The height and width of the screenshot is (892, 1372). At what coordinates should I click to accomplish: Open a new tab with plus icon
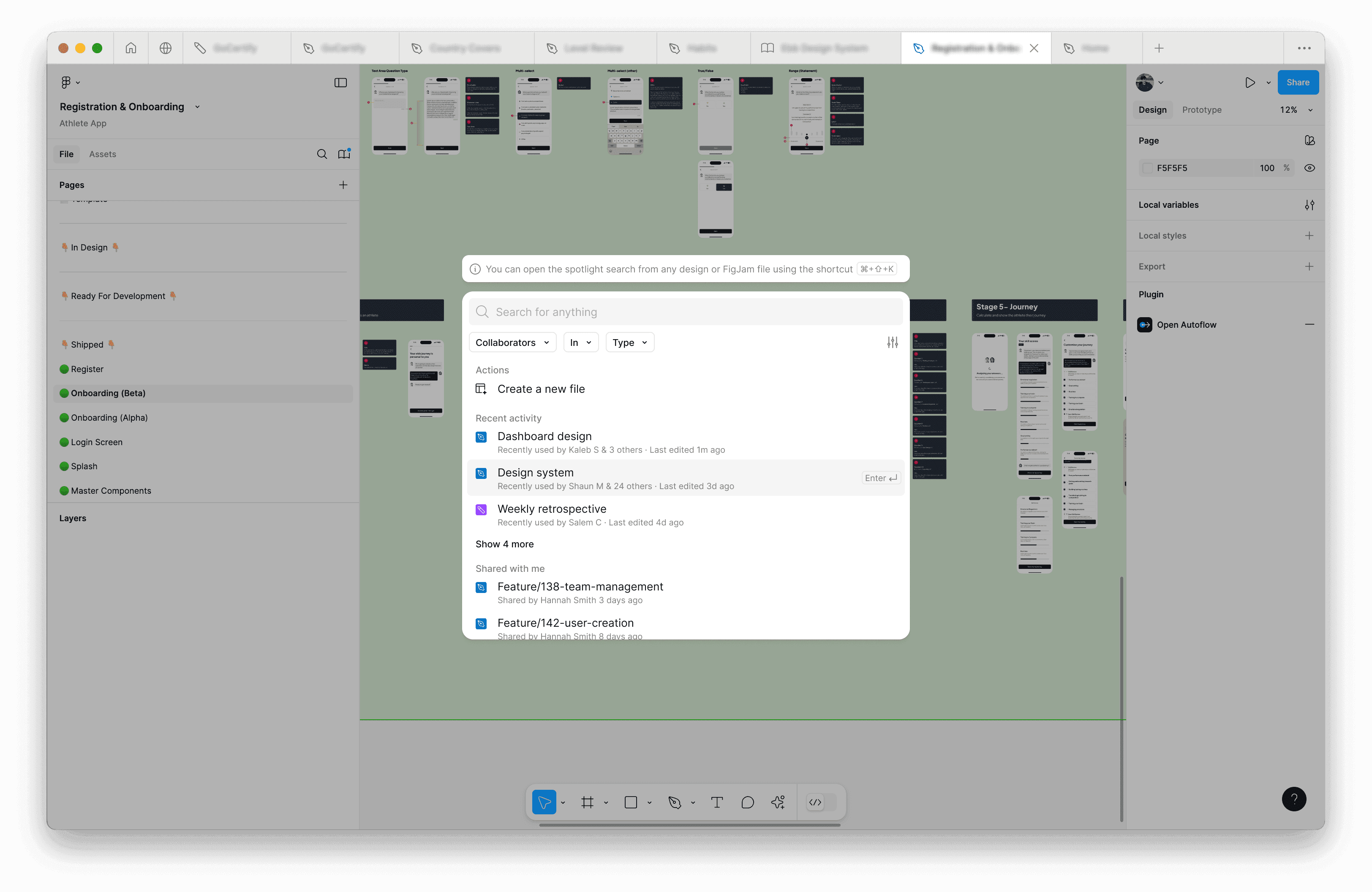1159,49
